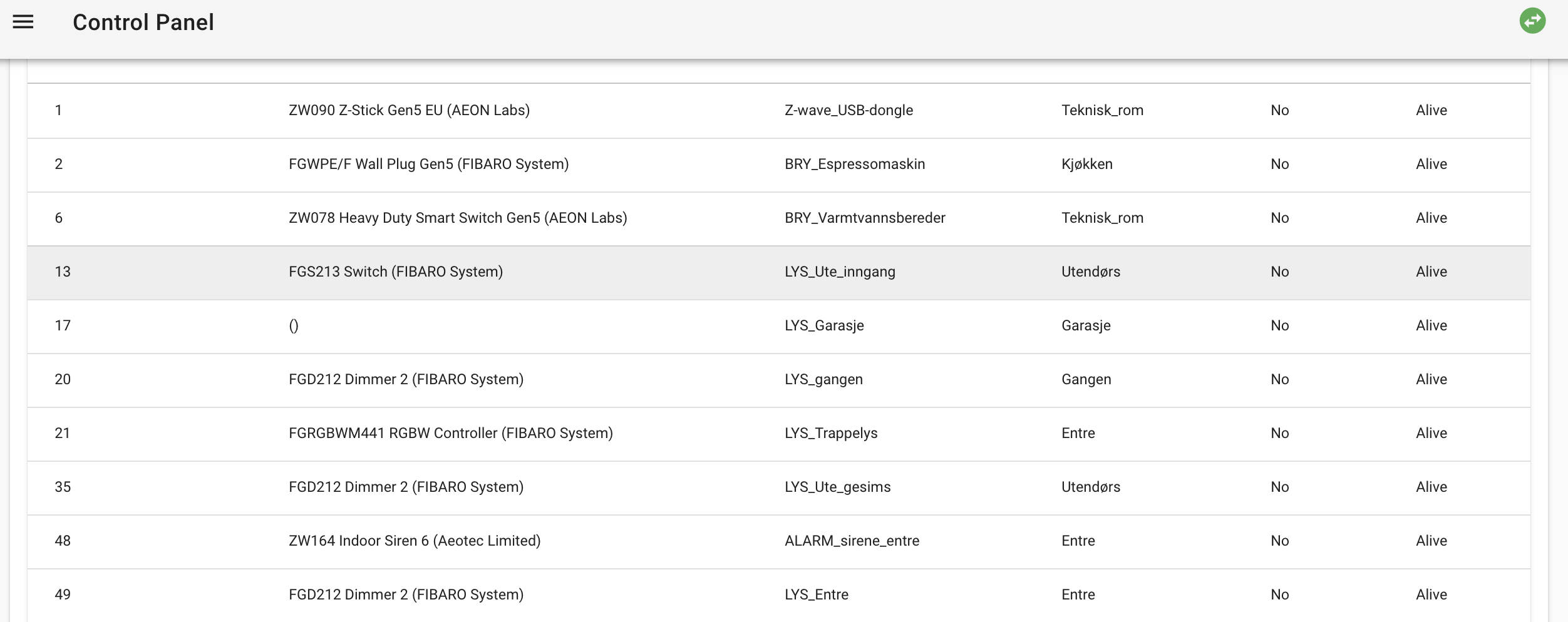Click the BRY_Varmtvannsbereder name cell
Screen dimensions: 1568x622
tap(865, 218)
